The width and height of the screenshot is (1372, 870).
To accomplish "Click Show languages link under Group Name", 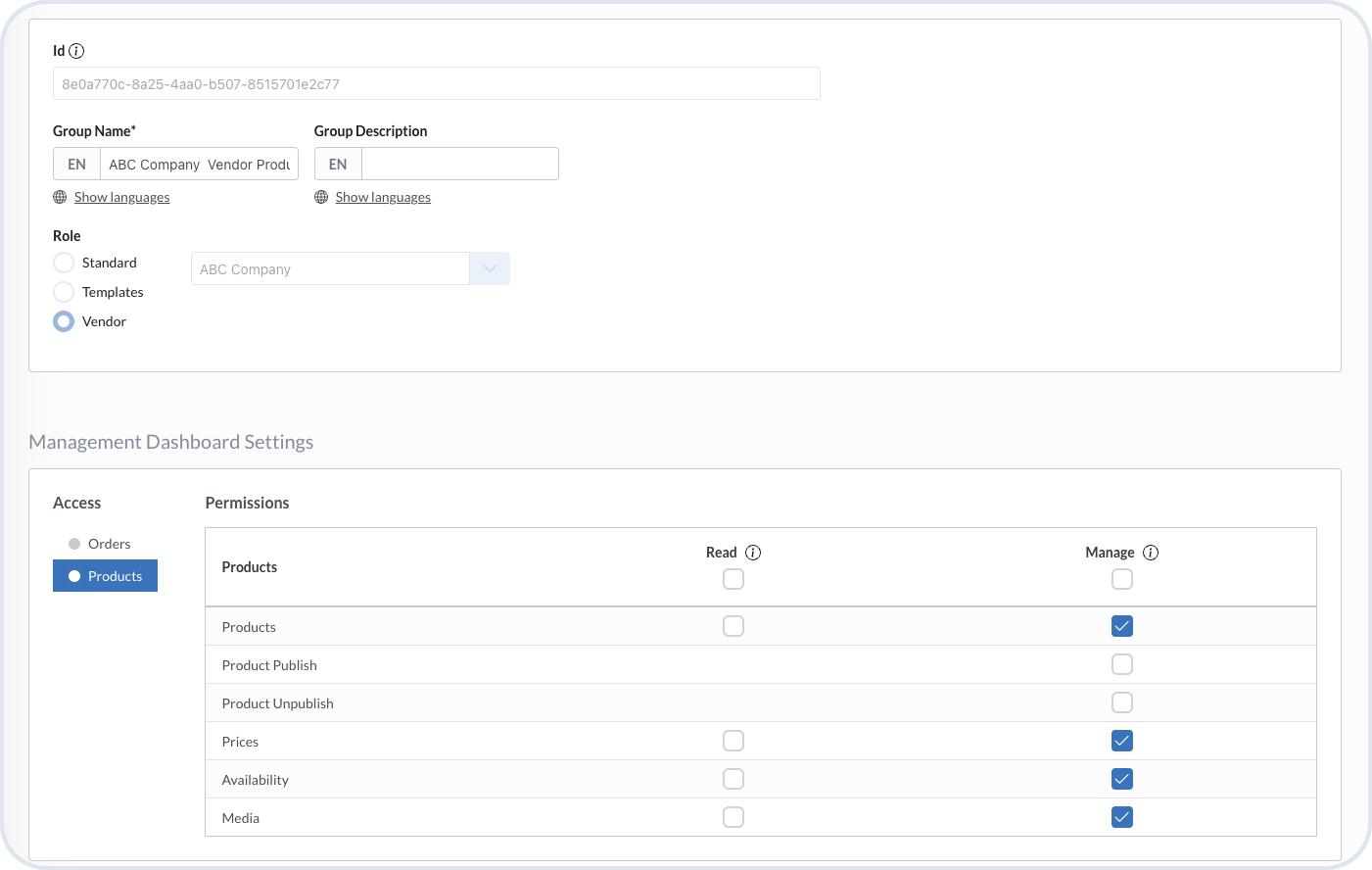I will tap(121, 197).
